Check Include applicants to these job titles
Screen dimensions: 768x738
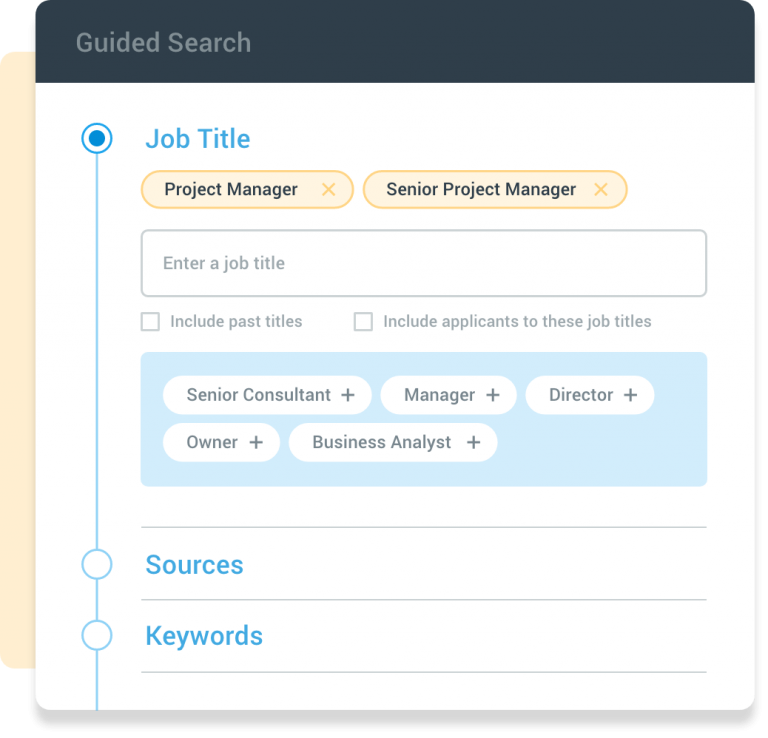(364, 322)
